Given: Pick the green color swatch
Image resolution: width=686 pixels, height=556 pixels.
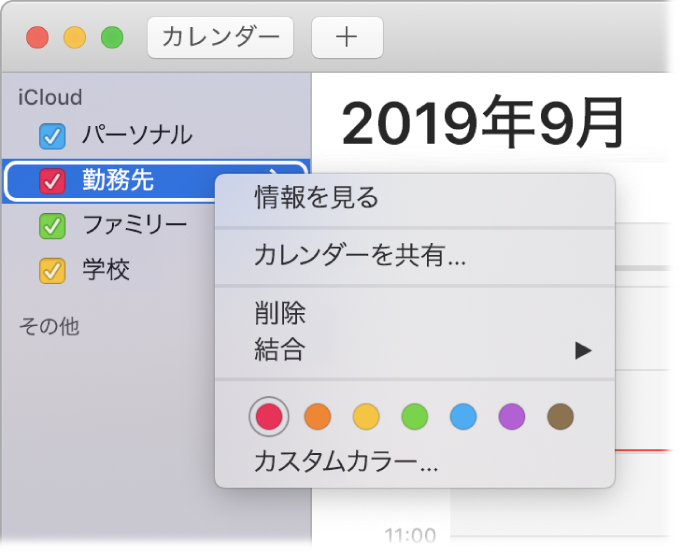Looking at the screenshot, I should click(414, 416).
